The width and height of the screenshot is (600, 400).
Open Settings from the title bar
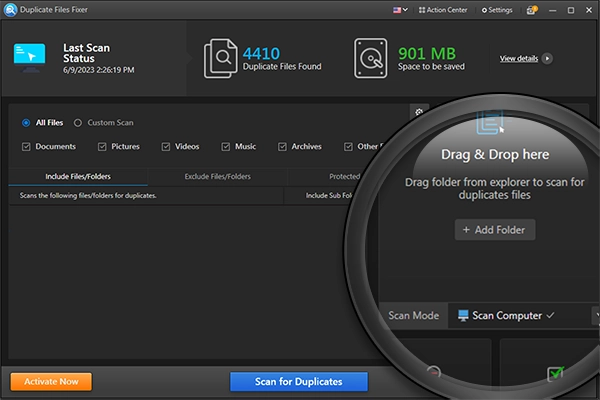coord(497,10)
